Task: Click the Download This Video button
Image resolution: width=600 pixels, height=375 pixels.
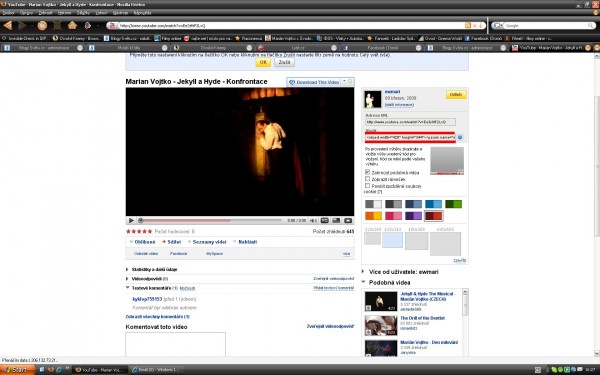Action: [314, 82]
